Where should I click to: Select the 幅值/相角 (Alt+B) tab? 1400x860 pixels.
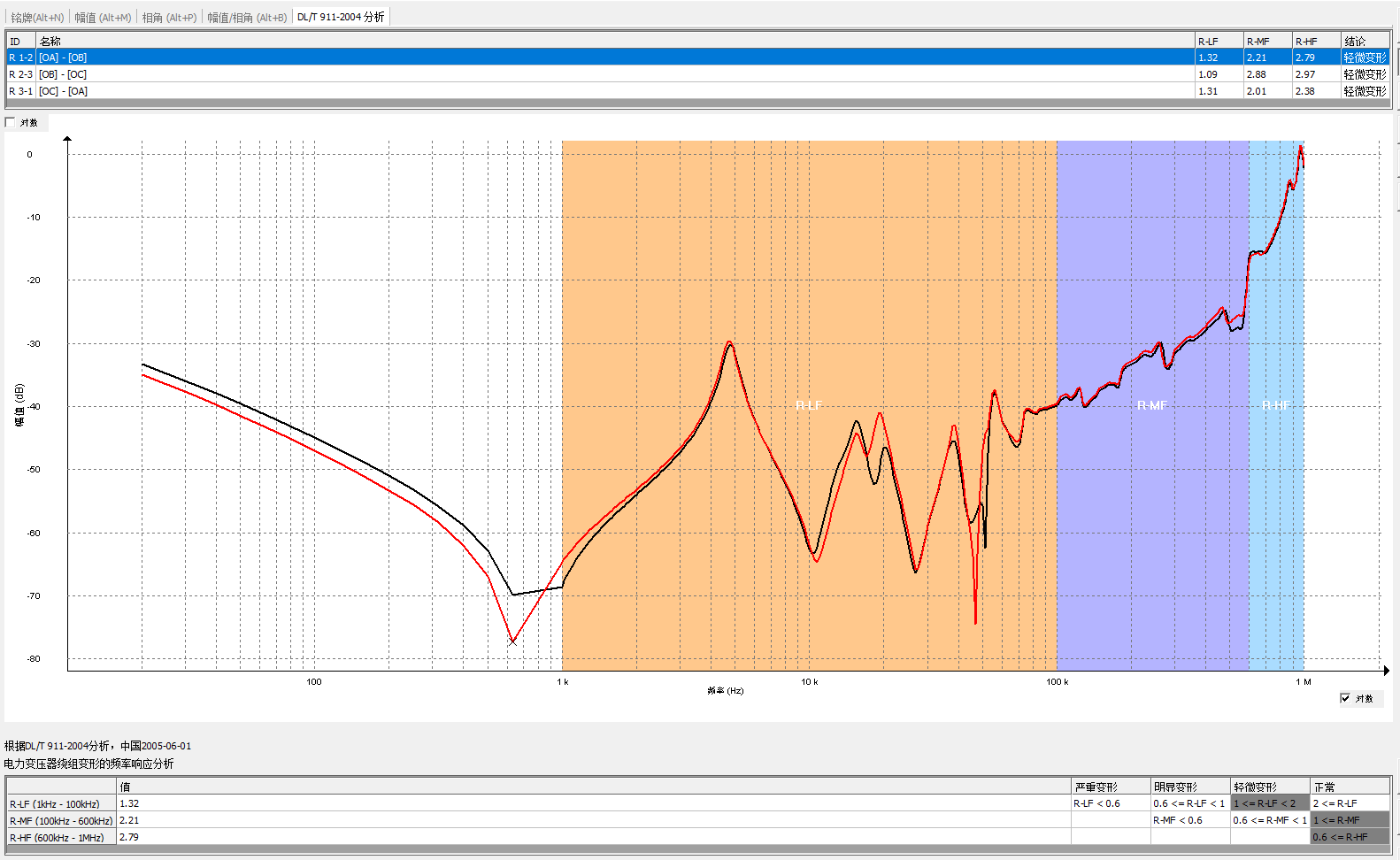[247, 18]
